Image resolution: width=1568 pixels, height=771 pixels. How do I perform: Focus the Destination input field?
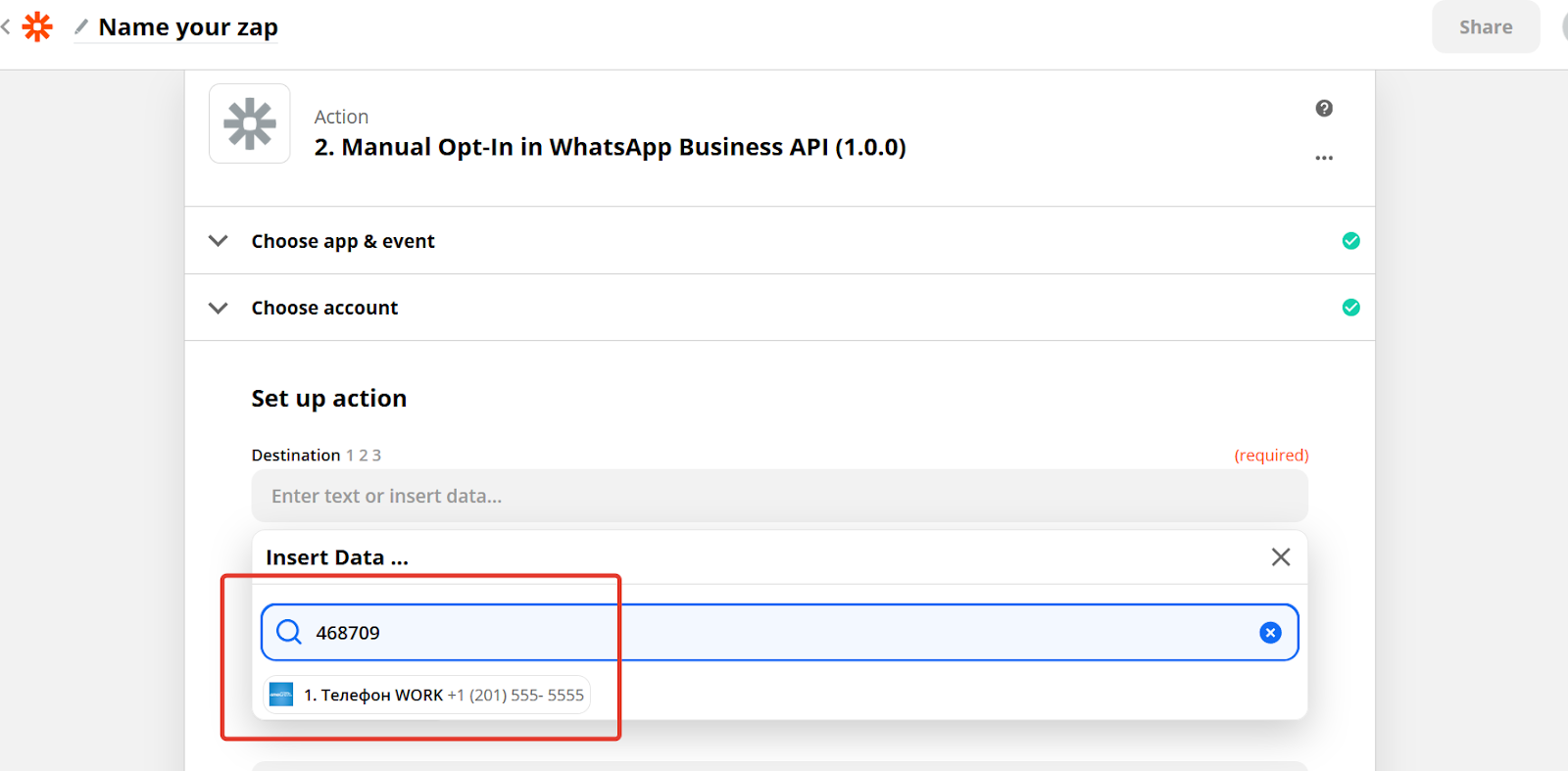(779, 496)
